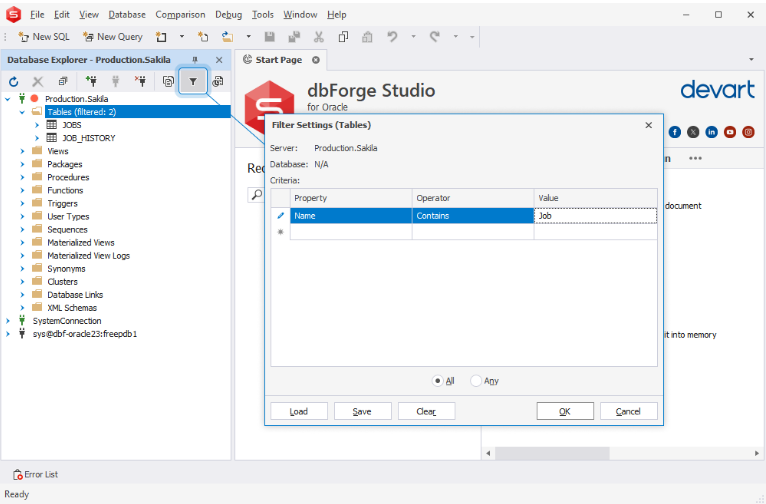The height and width of the screenshot is (504, 766).
Task: Click the Save (floppy disk) toolbar icon
Action: pos(270,37)
